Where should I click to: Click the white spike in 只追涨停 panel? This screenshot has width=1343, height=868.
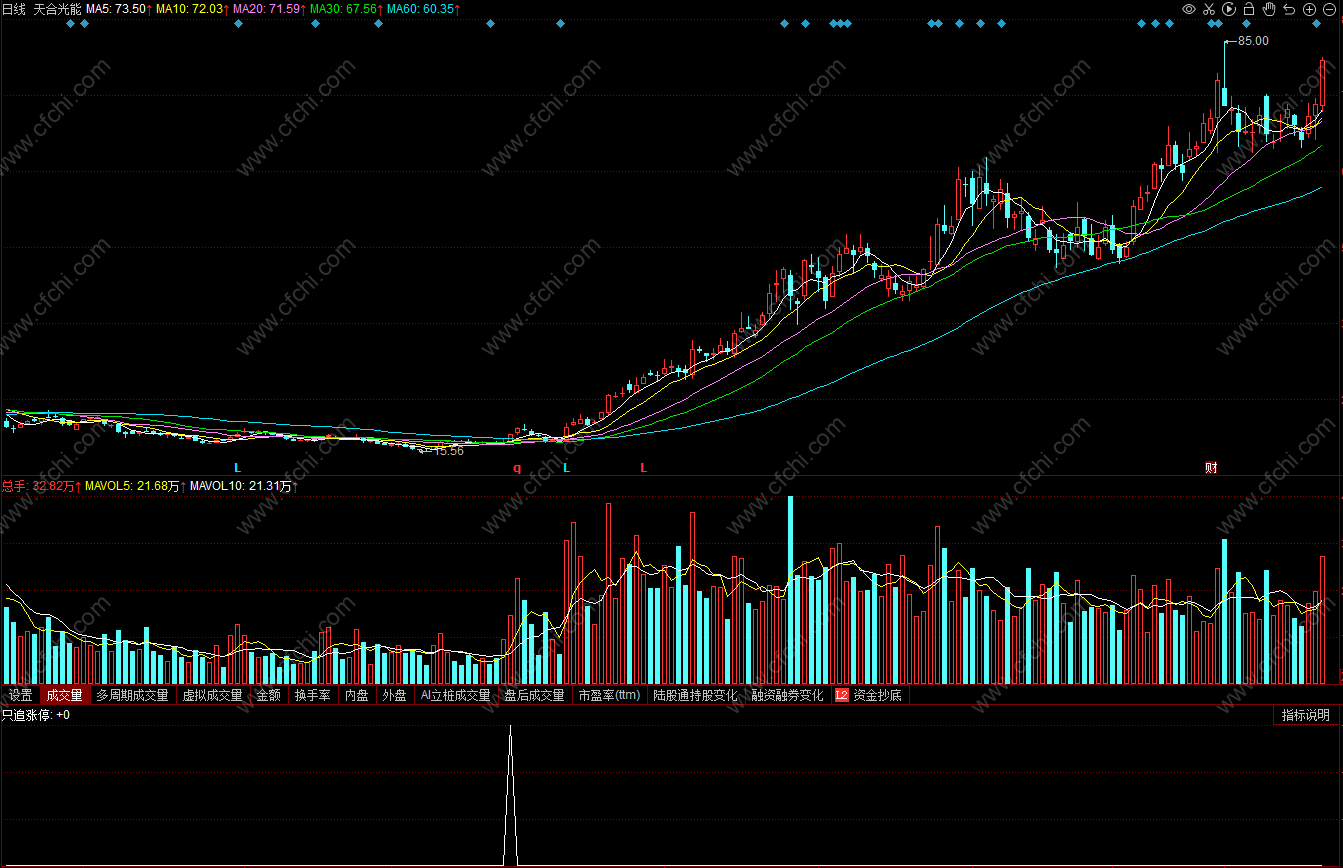511,795
